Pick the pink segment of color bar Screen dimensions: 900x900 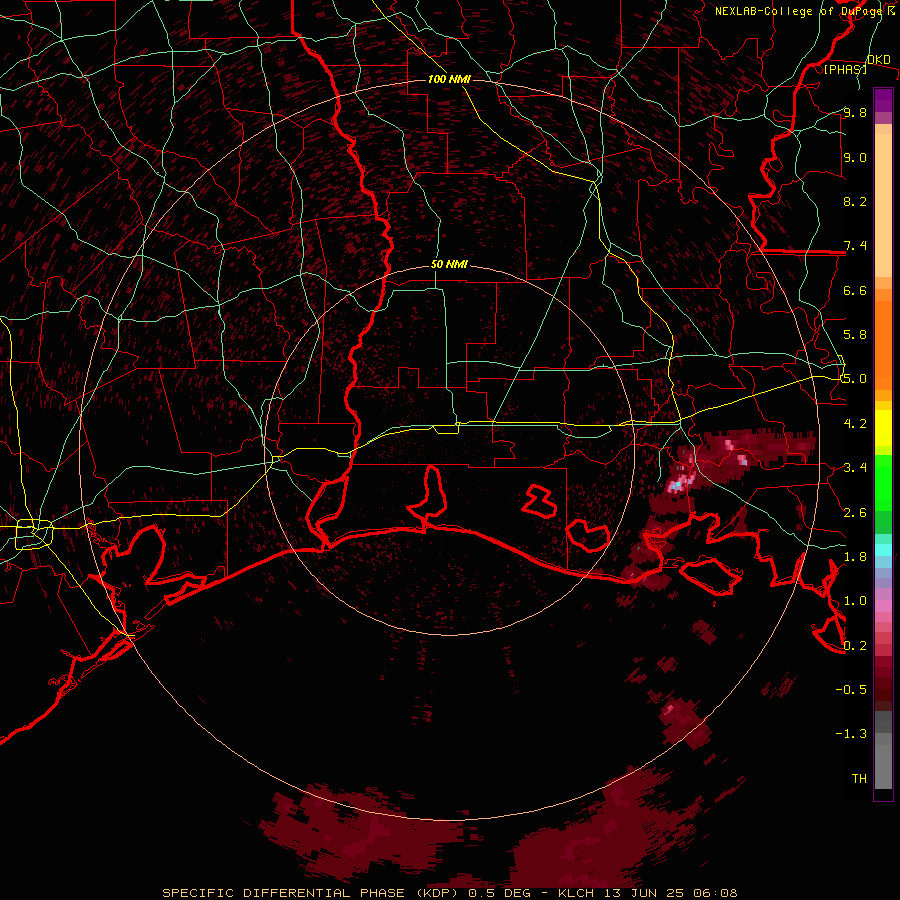click(x=883, y=606)
